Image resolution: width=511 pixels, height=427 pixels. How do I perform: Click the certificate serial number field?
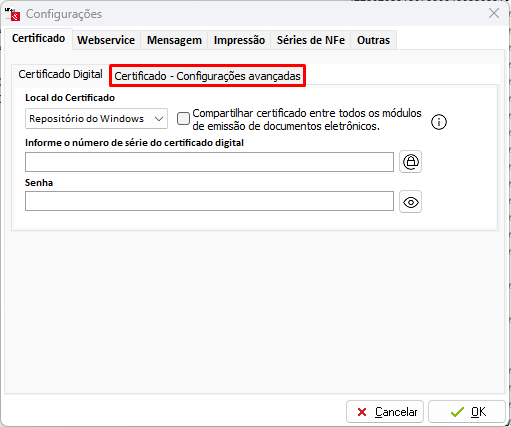pos(209,162)
